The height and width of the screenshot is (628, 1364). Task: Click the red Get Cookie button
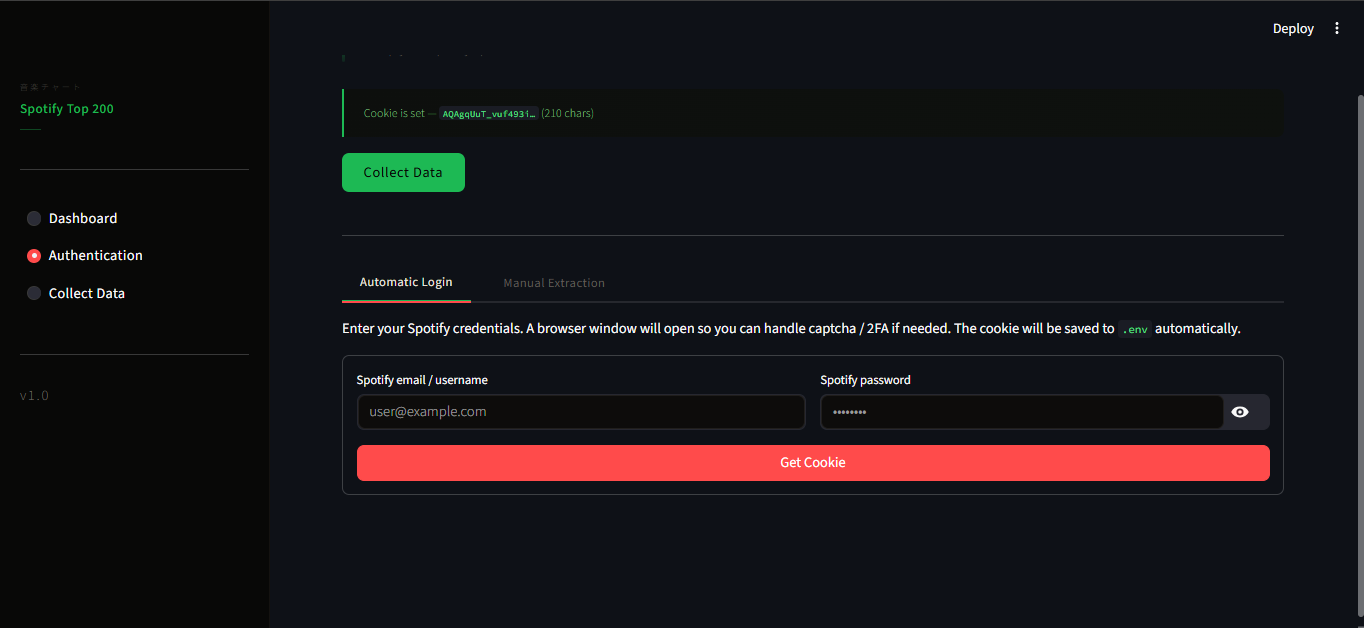(812, 463)
